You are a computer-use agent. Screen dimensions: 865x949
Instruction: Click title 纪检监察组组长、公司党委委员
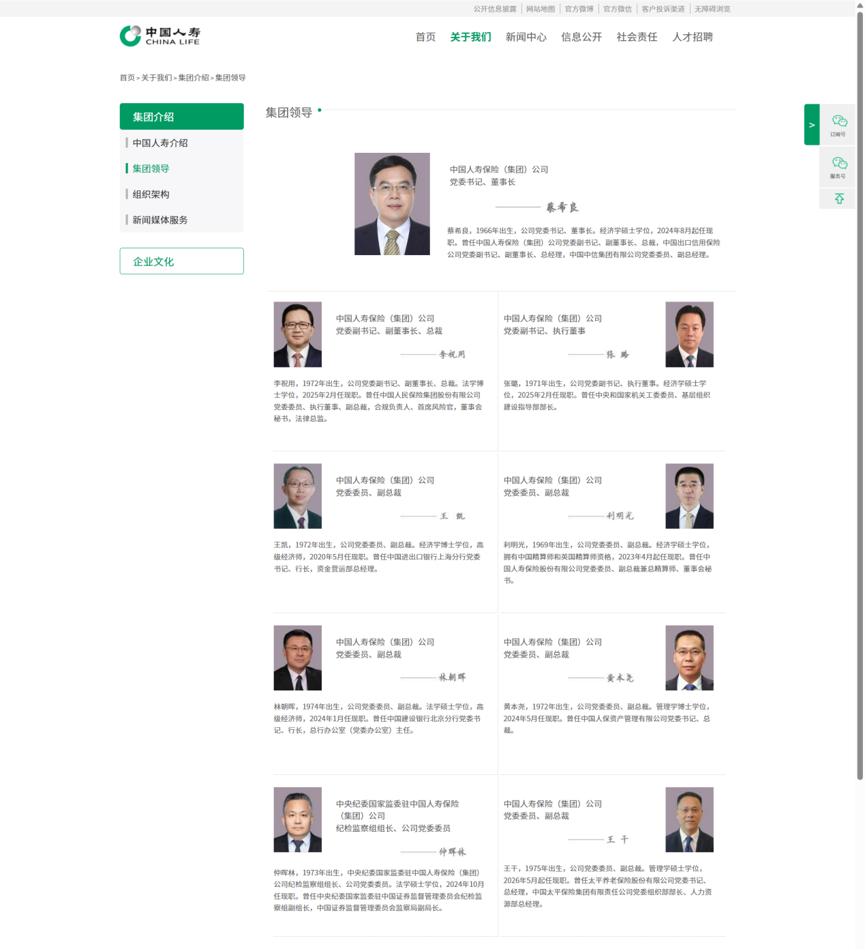[393, 828]
